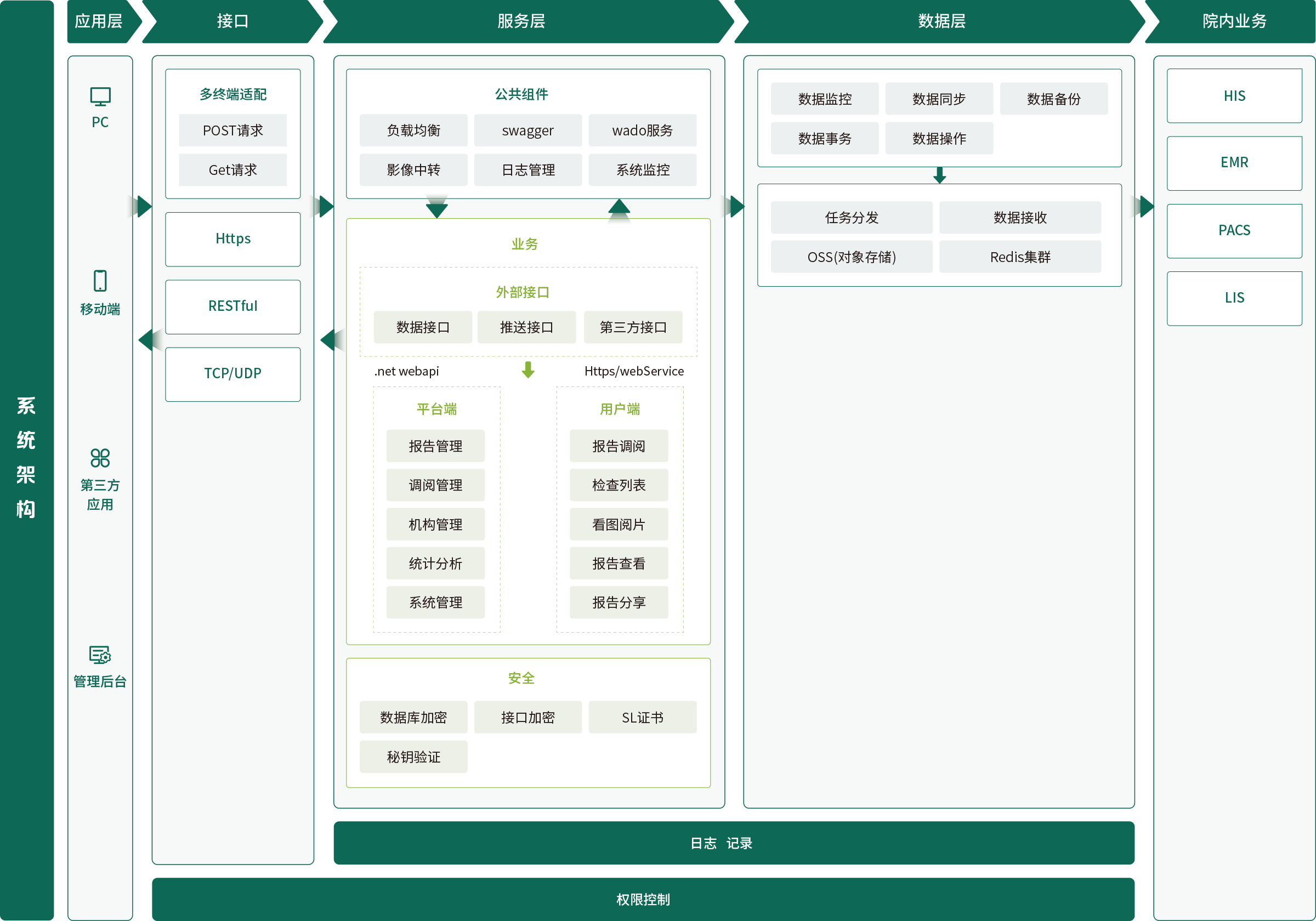Click the PACS box
The width and height of the screenshot is (1316, 921).
1234,230
